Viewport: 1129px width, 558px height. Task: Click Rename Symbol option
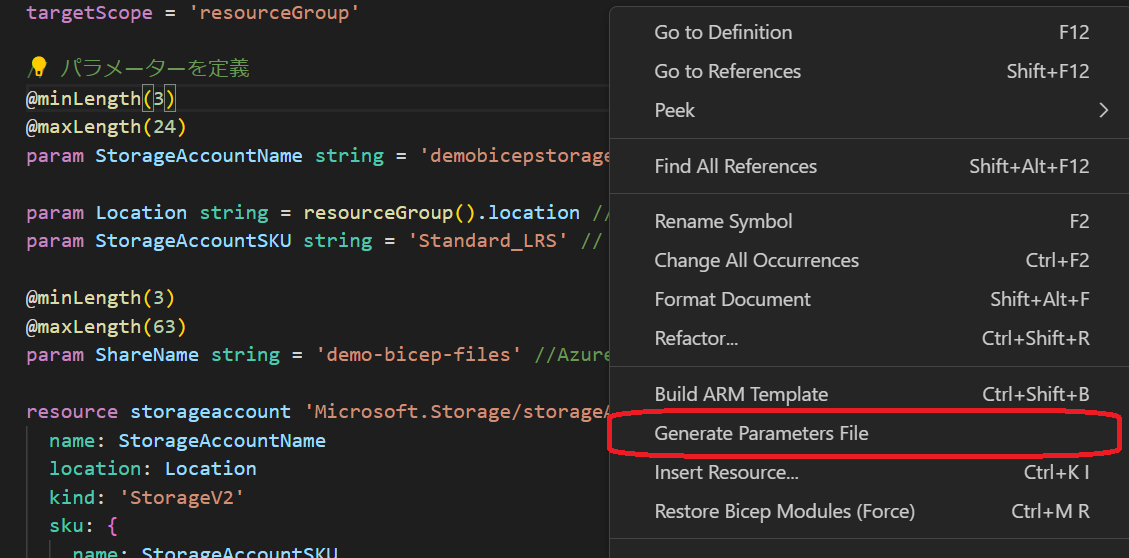tap(863, 221)
